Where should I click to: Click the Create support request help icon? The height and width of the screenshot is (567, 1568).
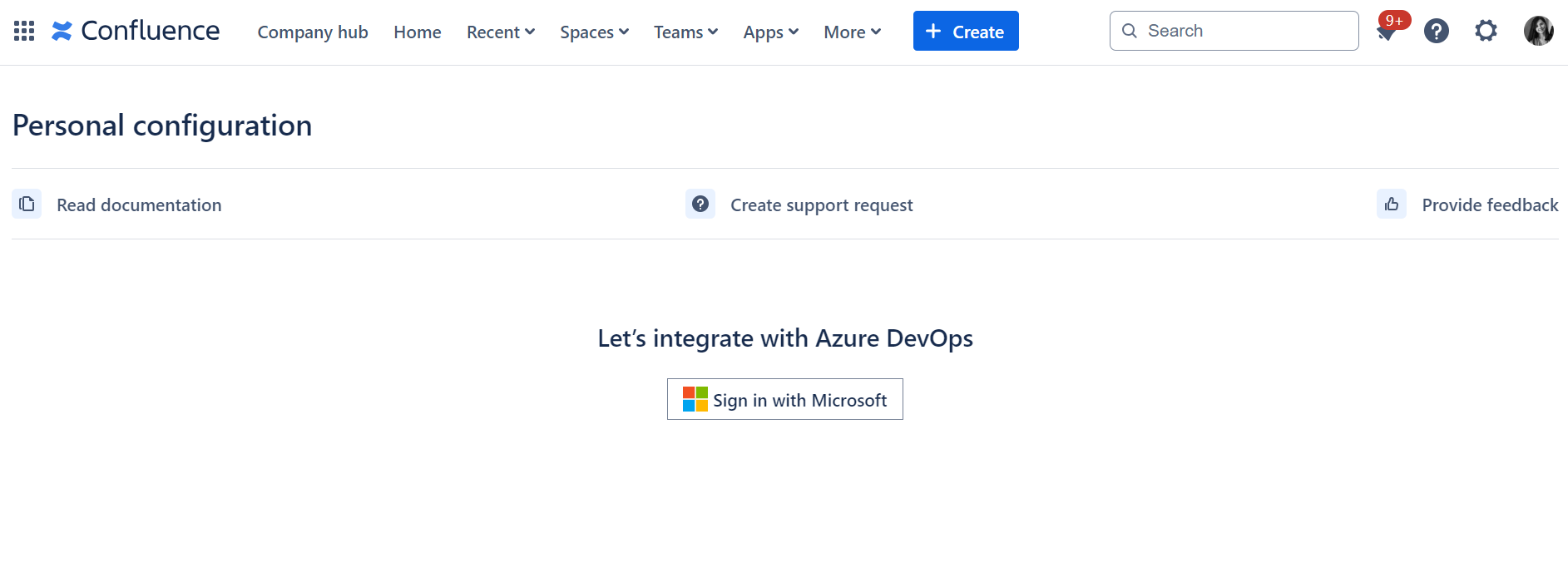tap(700, 205)
